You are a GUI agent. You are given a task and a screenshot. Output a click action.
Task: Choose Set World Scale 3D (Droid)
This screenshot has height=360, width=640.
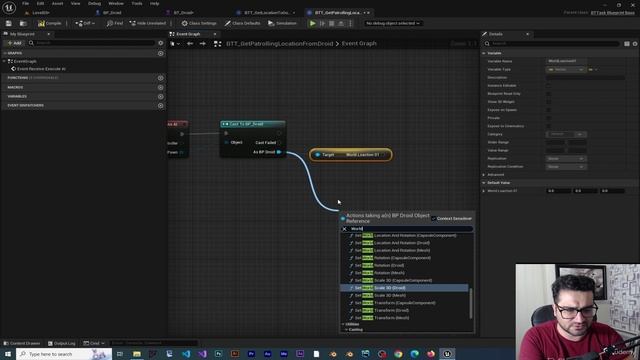point(404,288)
